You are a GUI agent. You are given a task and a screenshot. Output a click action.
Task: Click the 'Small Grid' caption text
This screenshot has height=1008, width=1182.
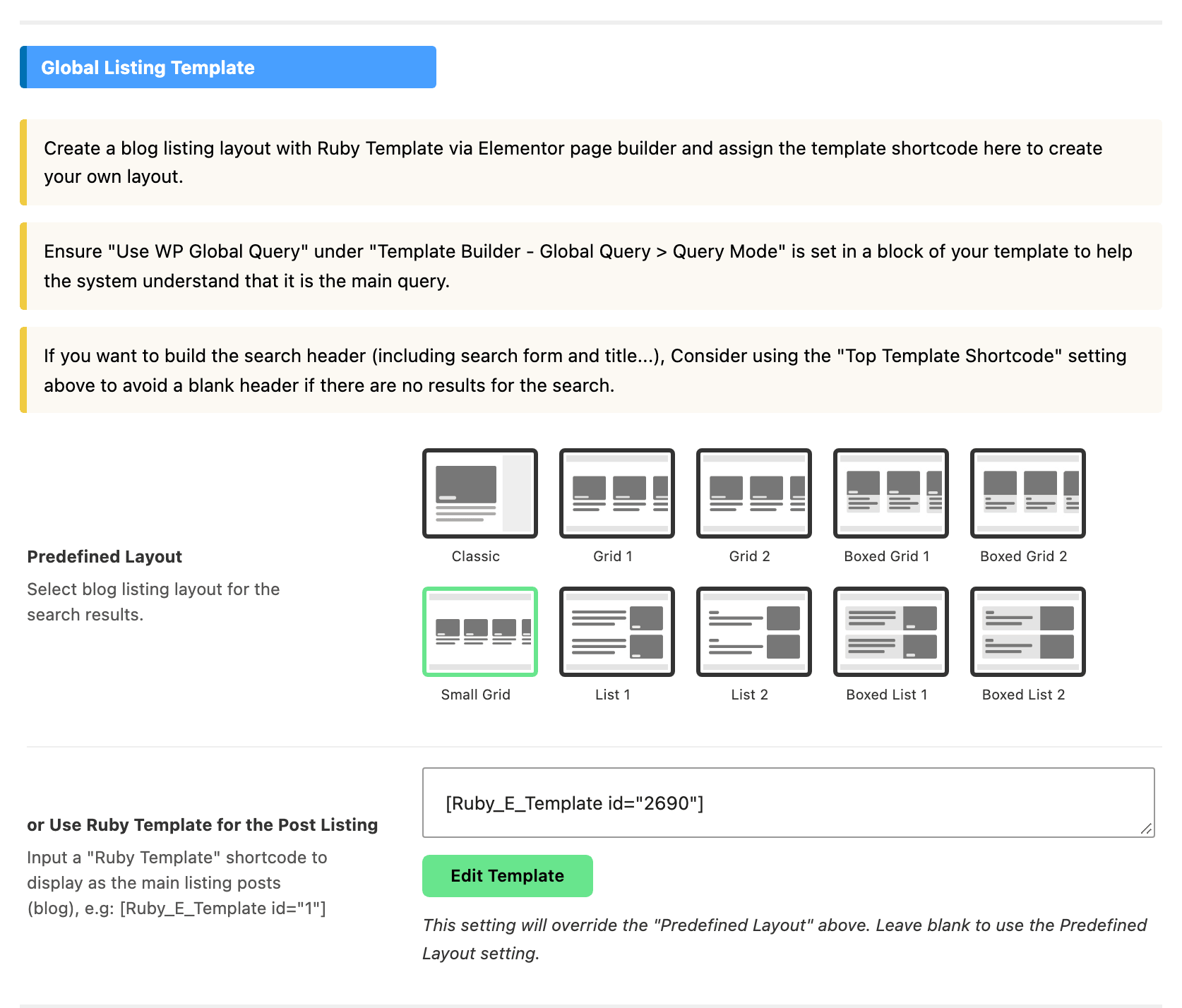(x=476, y=695)
